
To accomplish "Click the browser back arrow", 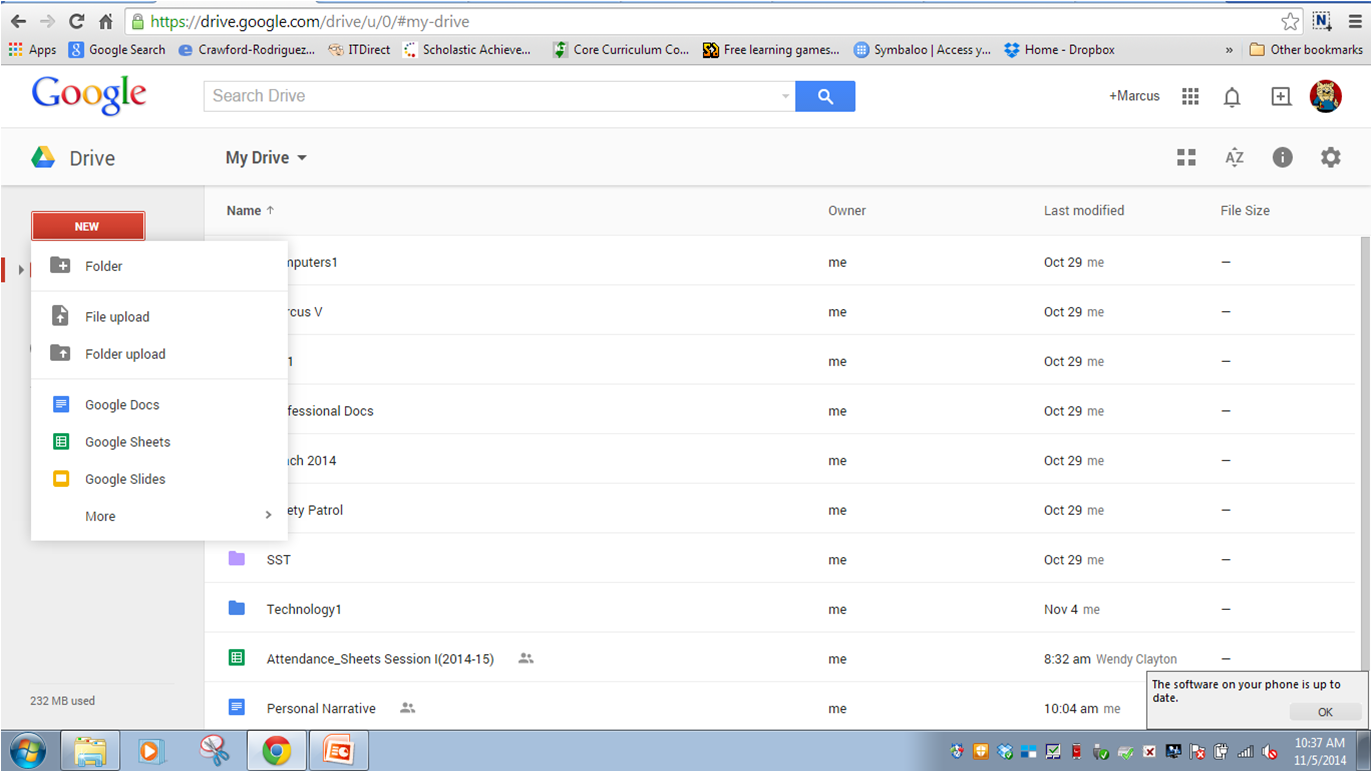I will (18, 21).
